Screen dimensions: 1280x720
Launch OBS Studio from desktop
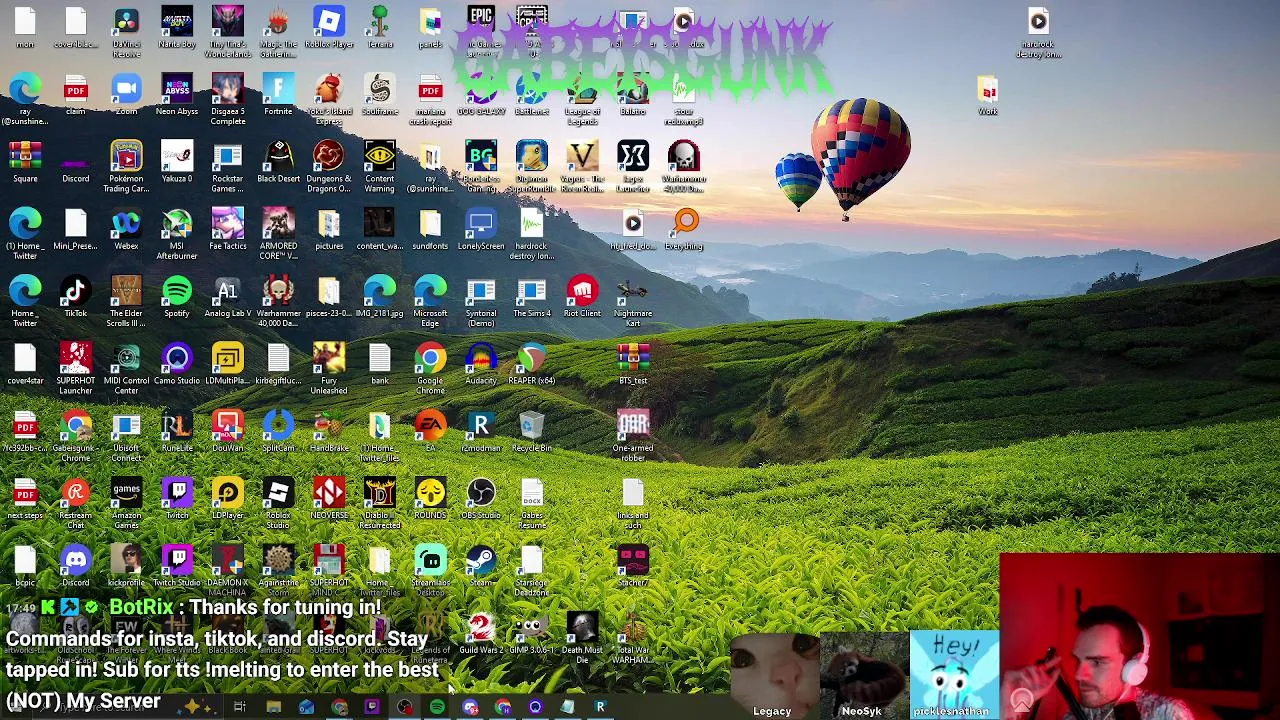(481, 499)
